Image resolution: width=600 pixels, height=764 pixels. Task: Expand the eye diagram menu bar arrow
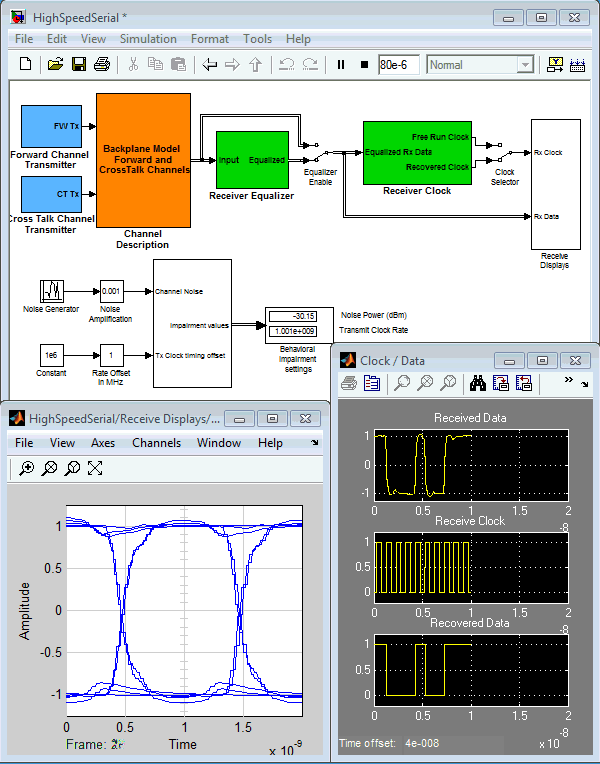click(315, 442)
